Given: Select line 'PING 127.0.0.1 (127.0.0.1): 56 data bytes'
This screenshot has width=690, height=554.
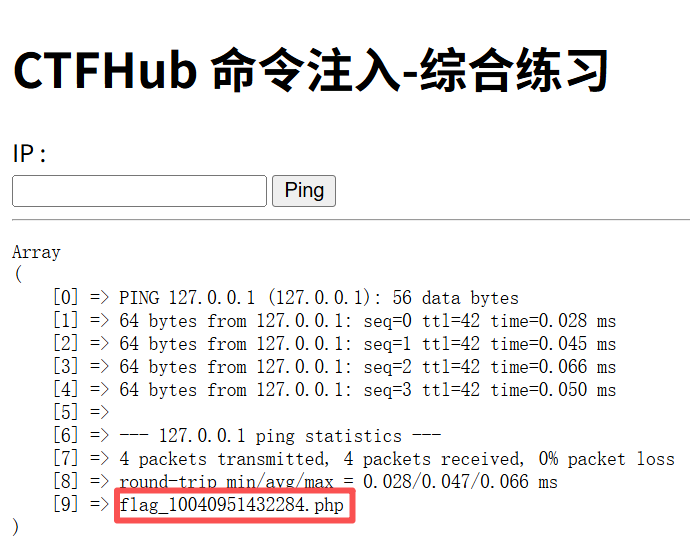Looking at the screenshot, I should point(319,298).
